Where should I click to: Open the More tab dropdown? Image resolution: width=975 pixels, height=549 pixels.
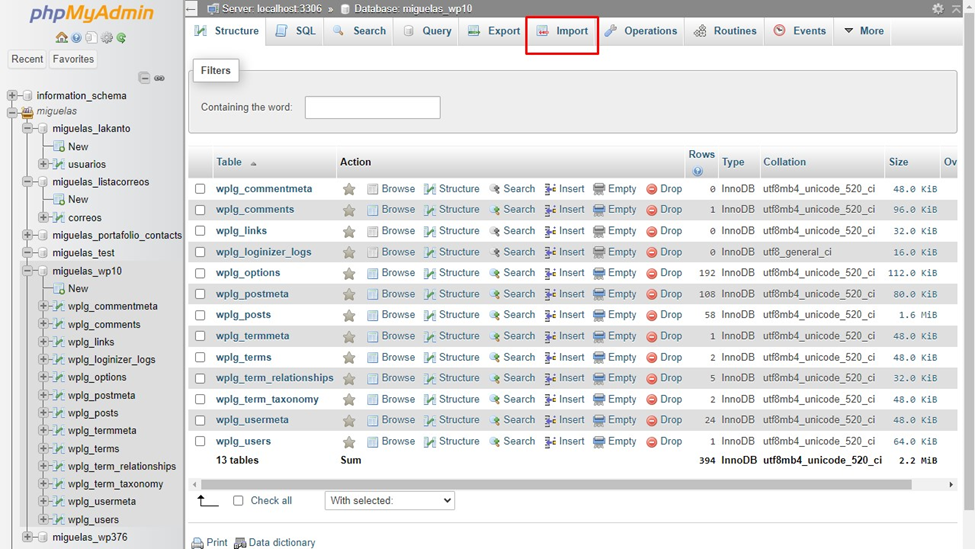[x=863, y=30]
